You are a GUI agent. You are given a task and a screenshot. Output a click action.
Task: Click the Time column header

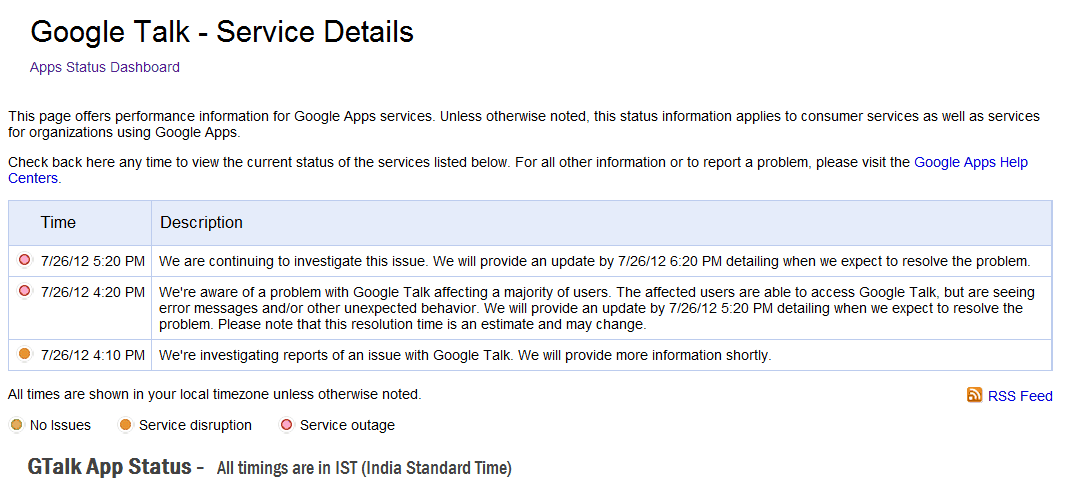coord(58,222)
